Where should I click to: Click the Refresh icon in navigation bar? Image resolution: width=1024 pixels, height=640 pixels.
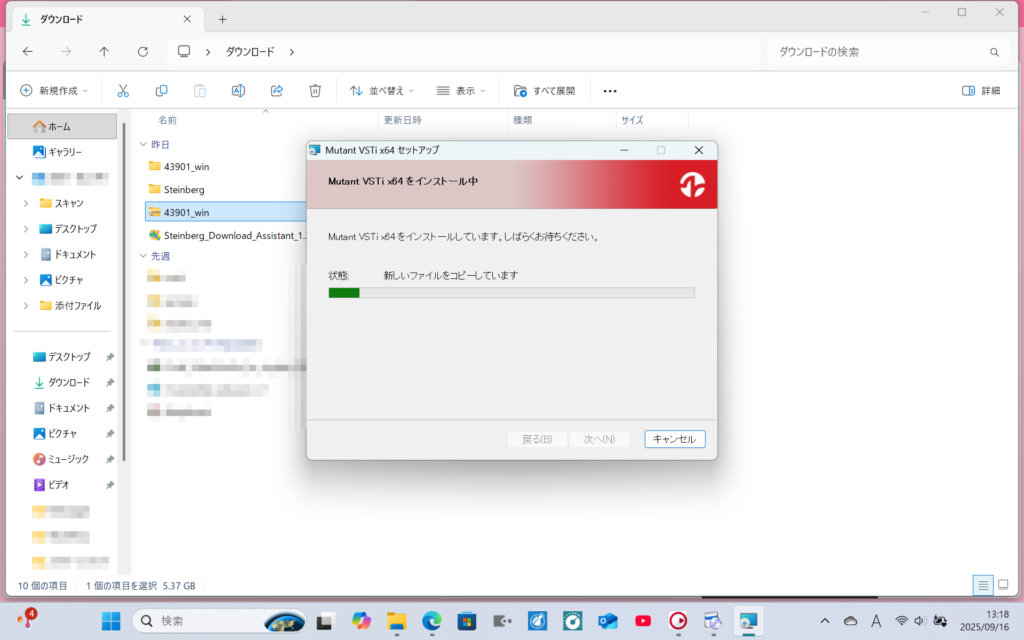143,52
